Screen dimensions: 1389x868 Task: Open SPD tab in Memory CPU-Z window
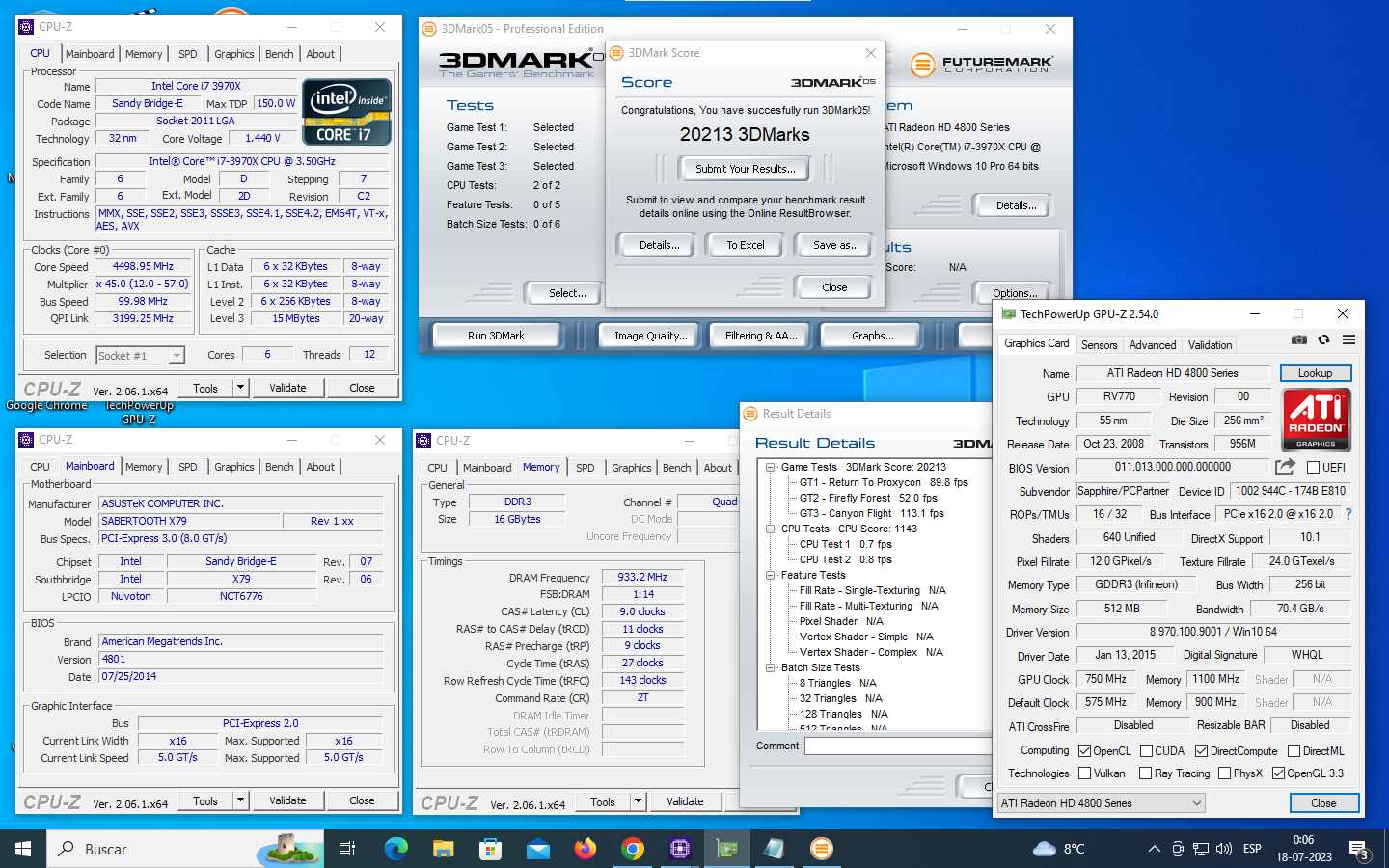586,468
